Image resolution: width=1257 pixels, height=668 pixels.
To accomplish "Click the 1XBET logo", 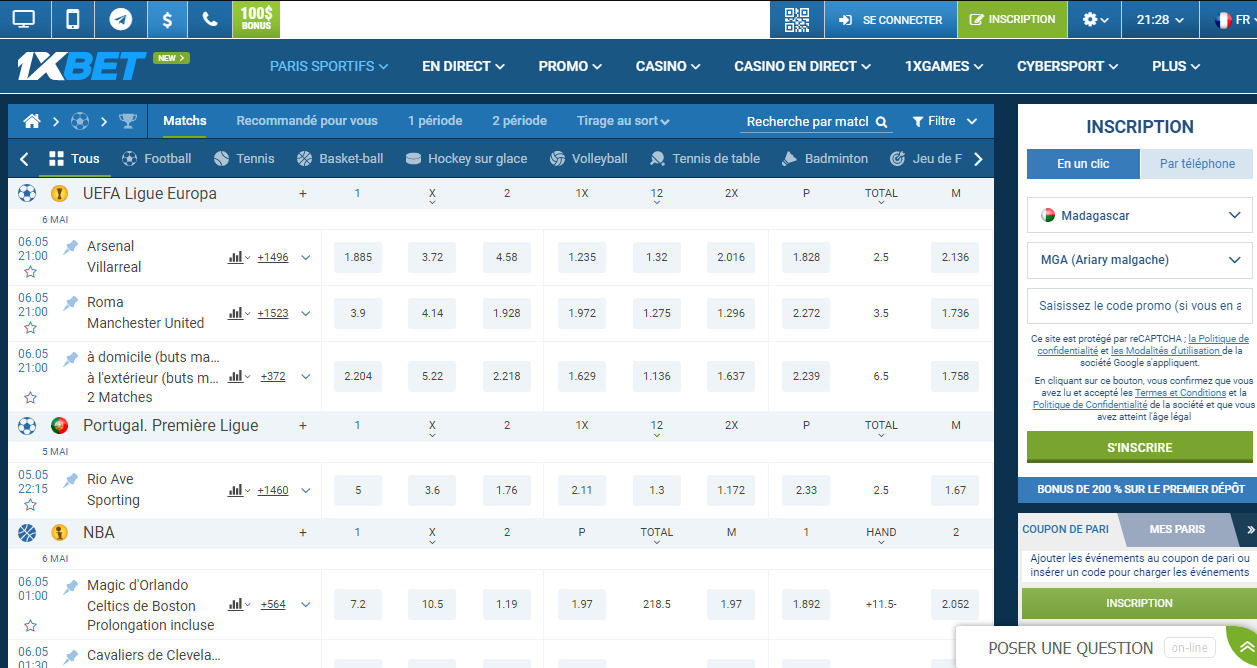I will point(82,66).
